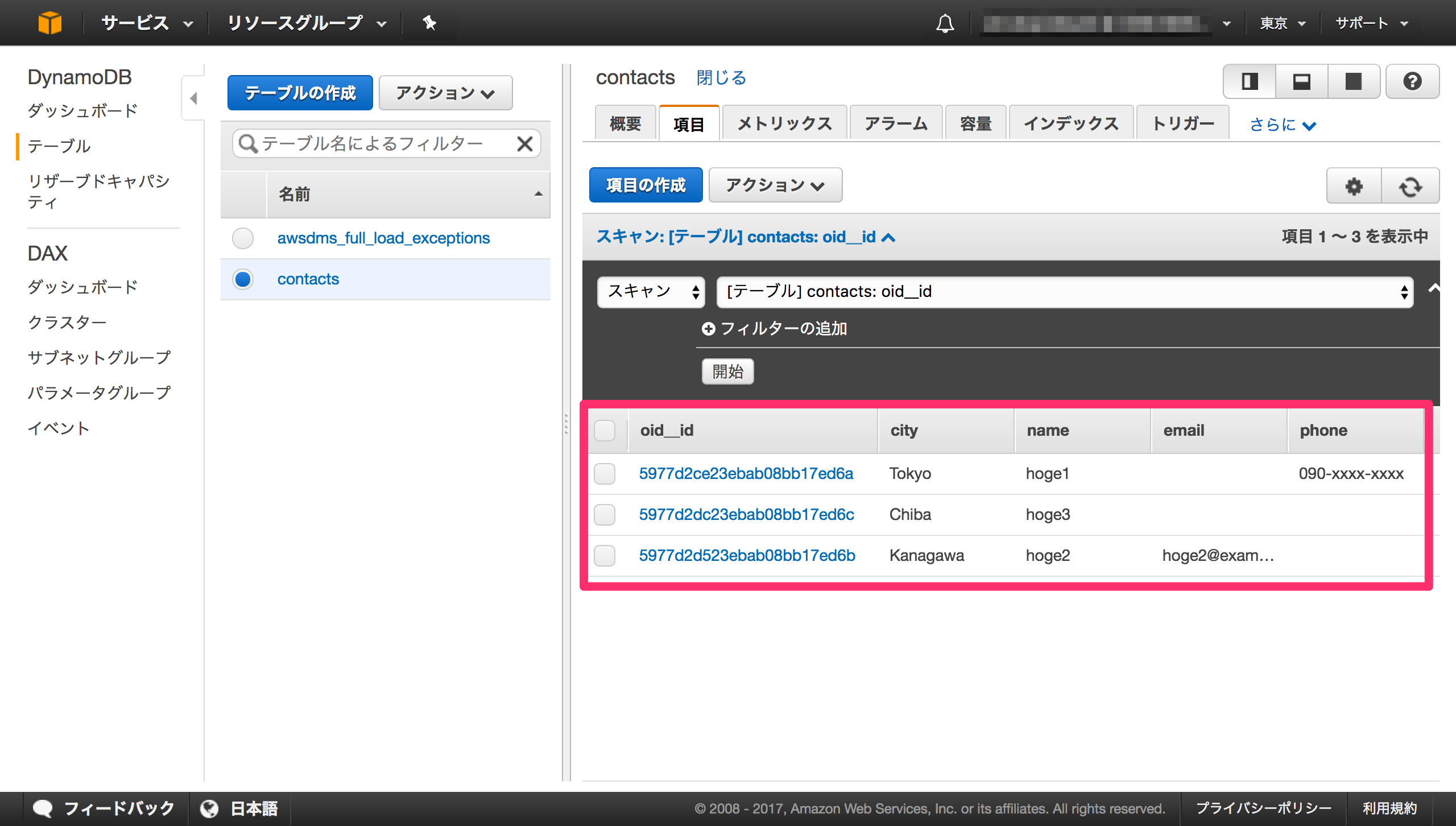The width and height of the screenshot is (1456, 826).
Task: Click the AWS home logo icon
Action: click(x=50, y=23)
